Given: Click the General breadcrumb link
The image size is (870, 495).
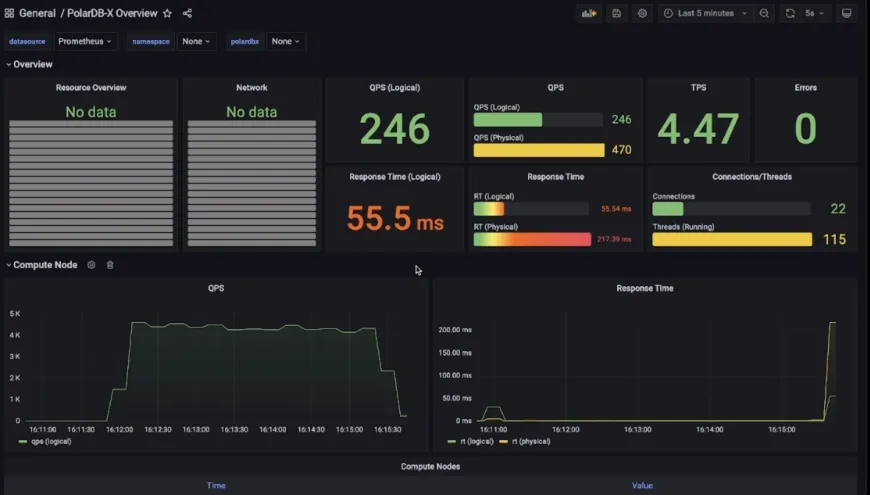Looking at the screenshot, I should (x=37, y=13).
